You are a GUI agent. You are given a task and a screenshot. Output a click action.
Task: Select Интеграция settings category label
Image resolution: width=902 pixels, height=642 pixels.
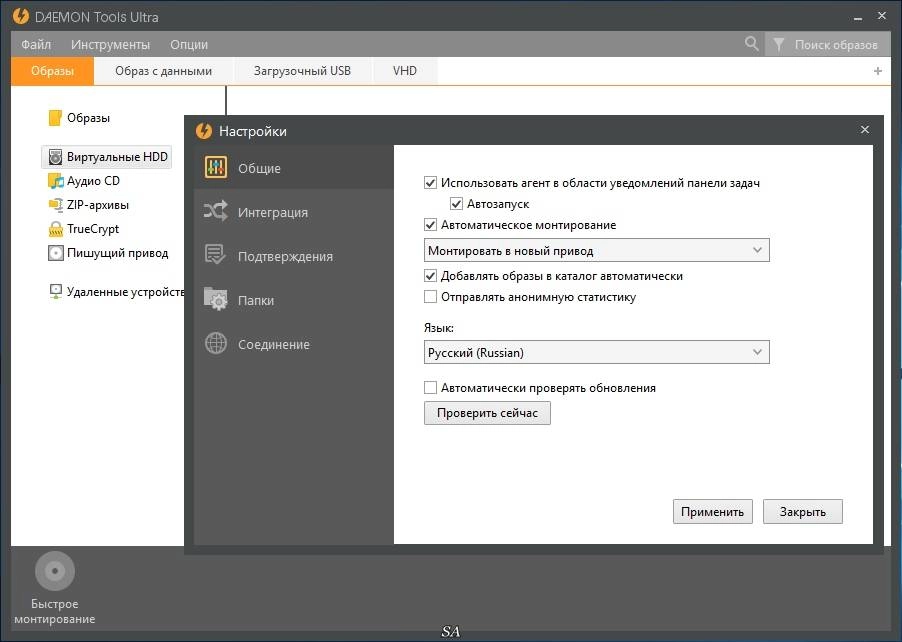pos(273,212)
